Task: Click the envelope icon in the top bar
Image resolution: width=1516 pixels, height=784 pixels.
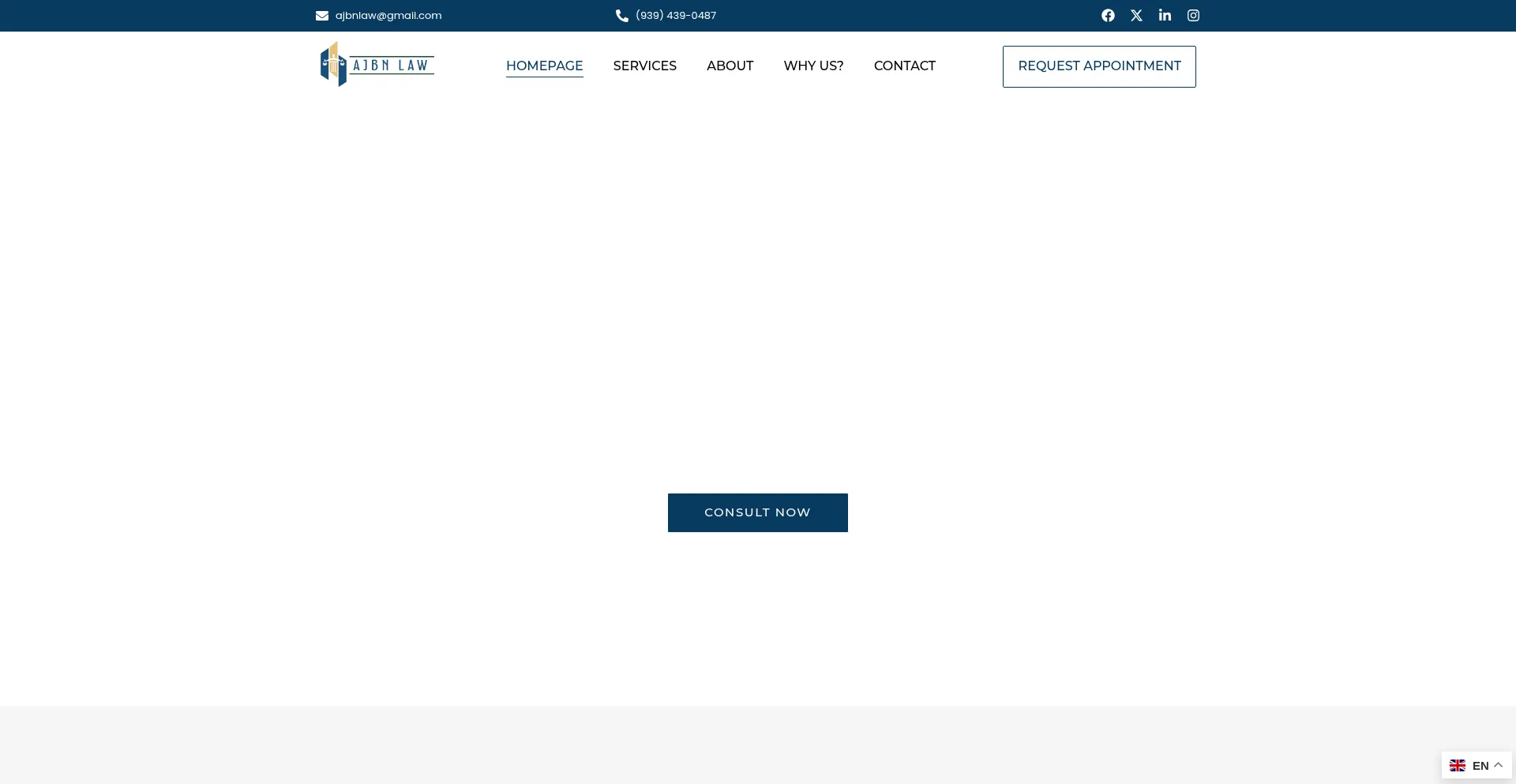Action: tap(322, 16)
